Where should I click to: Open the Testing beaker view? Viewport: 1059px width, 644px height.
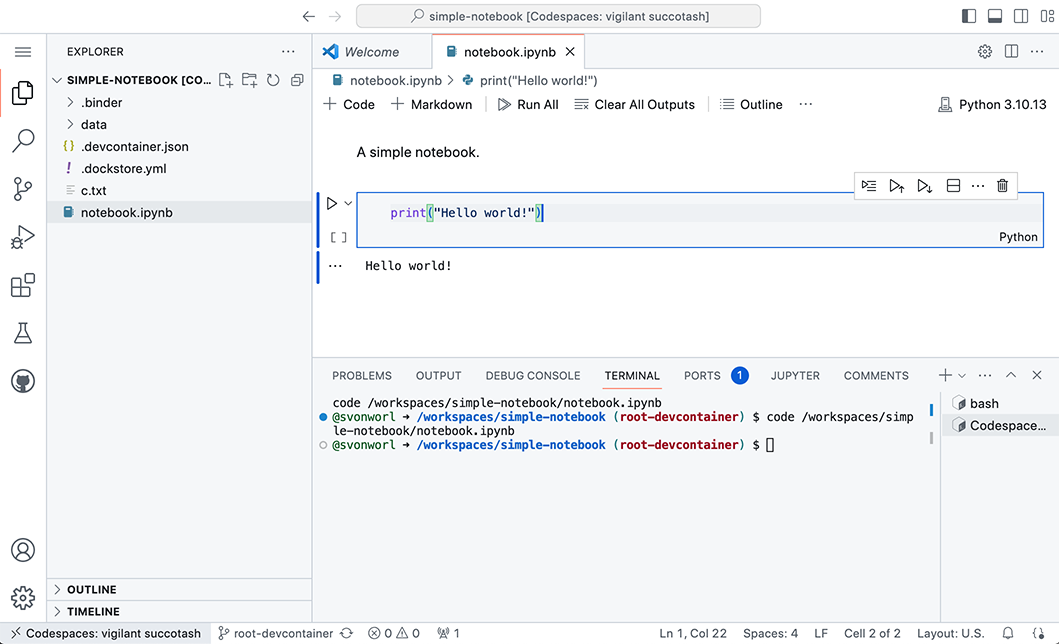click(x=22, y=333)
